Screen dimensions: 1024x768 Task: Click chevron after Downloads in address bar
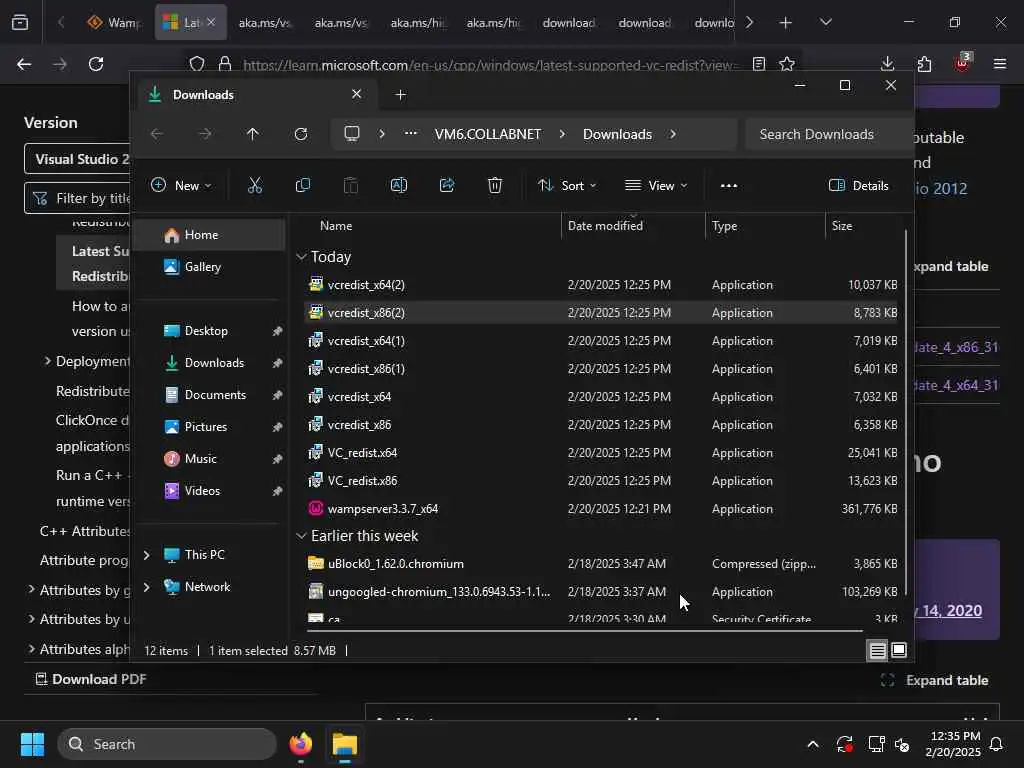tap(673, 134)
